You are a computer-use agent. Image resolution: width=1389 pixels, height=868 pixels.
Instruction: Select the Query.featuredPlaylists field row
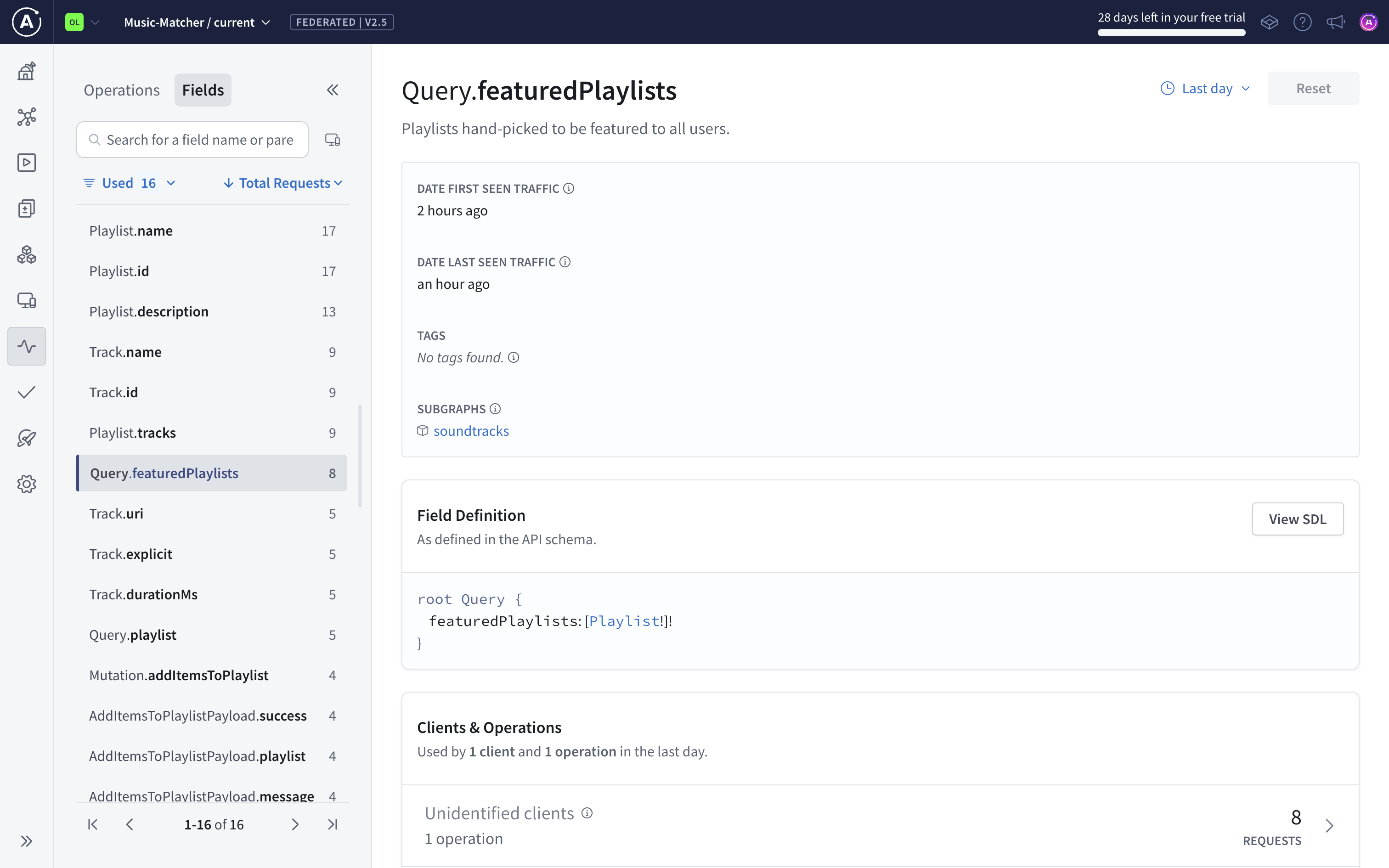[x=212, y=473]
